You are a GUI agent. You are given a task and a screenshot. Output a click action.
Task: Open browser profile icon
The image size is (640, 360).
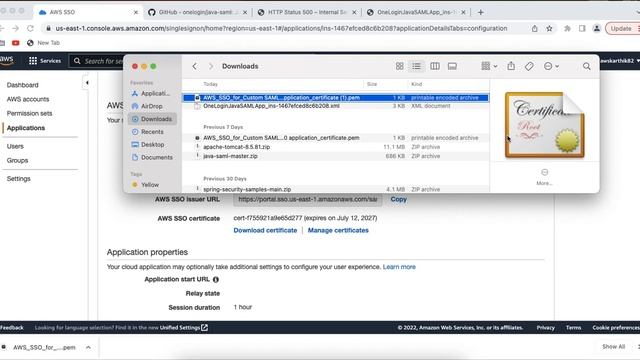pyautogui.click(x=597, y=29)
